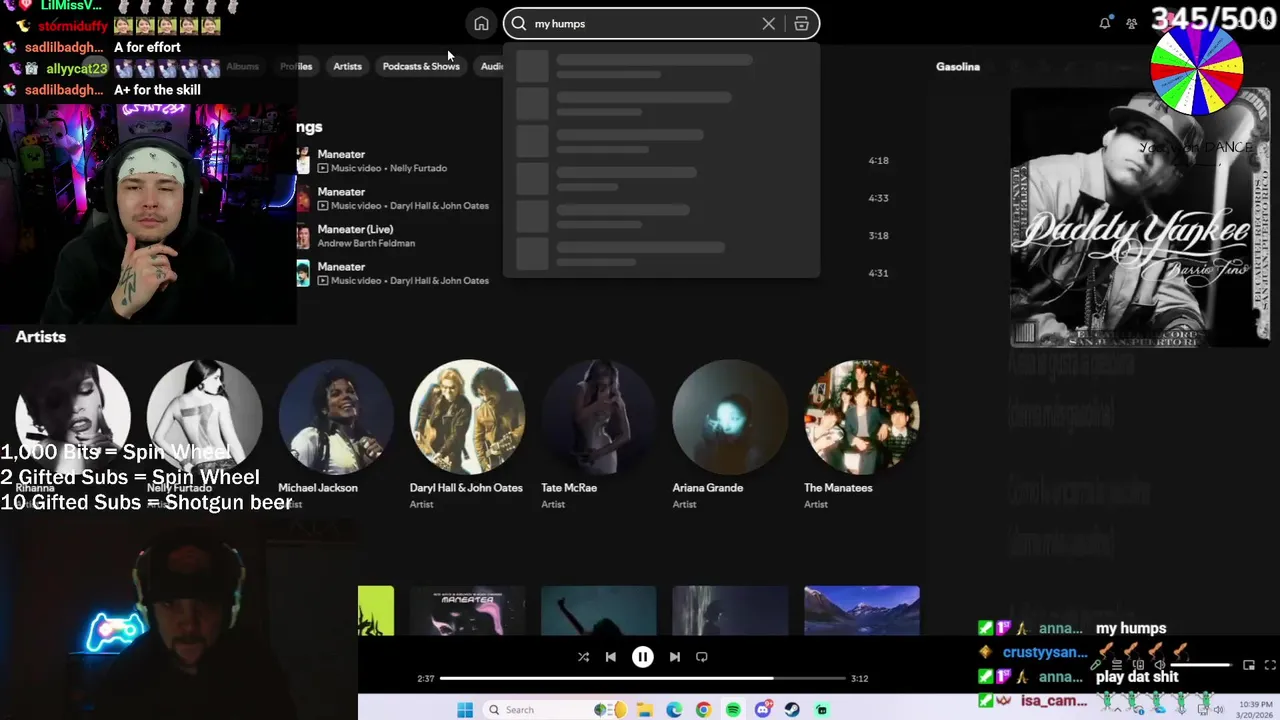Viewport: 1280px width, 720px height.
Task: Seek on the song progress bar
Action: pos(643,678)
